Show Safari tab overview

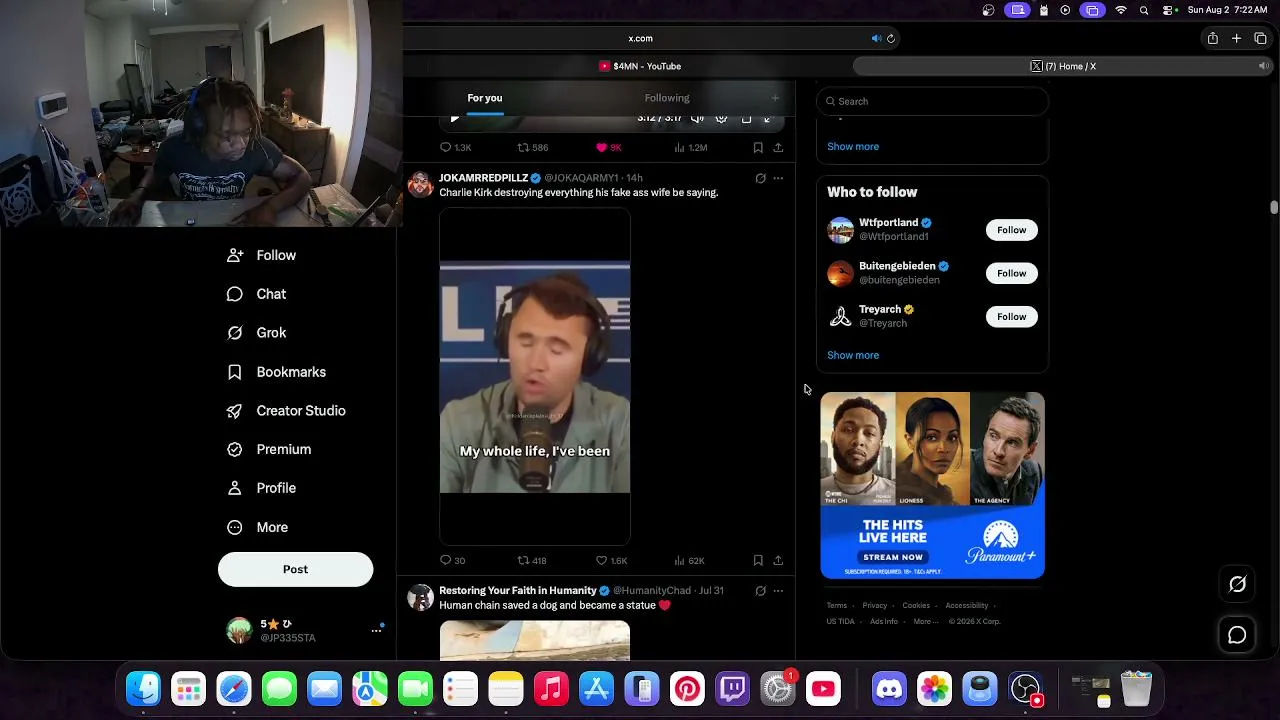tap(1260, 38)
